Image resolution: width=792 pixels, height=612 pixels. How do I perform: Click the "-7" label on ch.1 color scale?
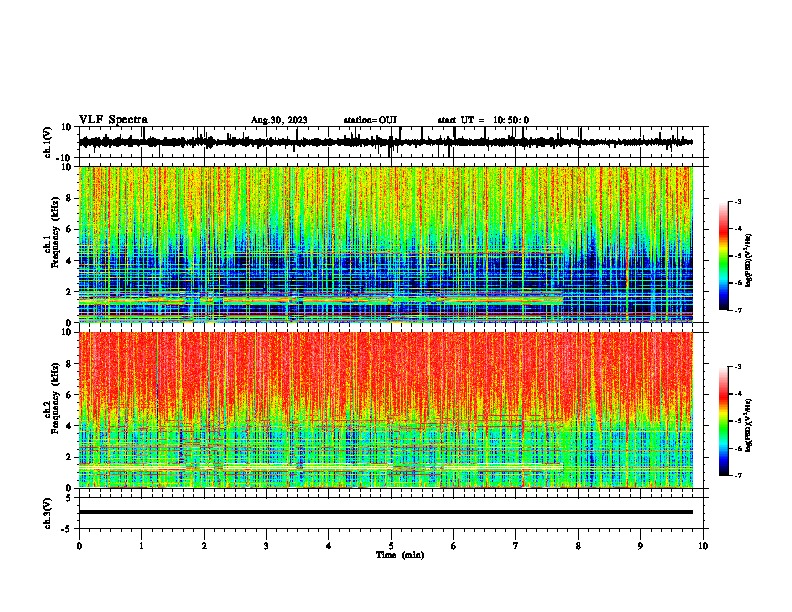point(738,310)
